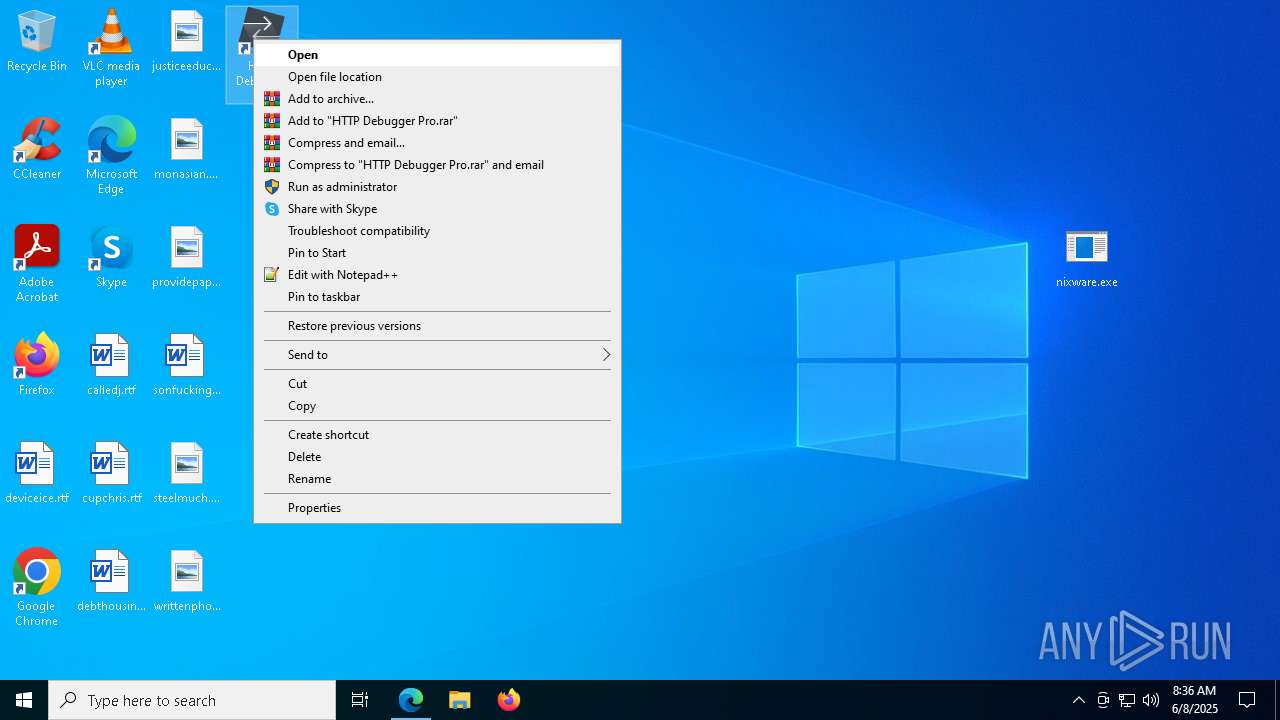Select the providepap image file icon
Screen dimensions: 1280x720
coord(186,258)
